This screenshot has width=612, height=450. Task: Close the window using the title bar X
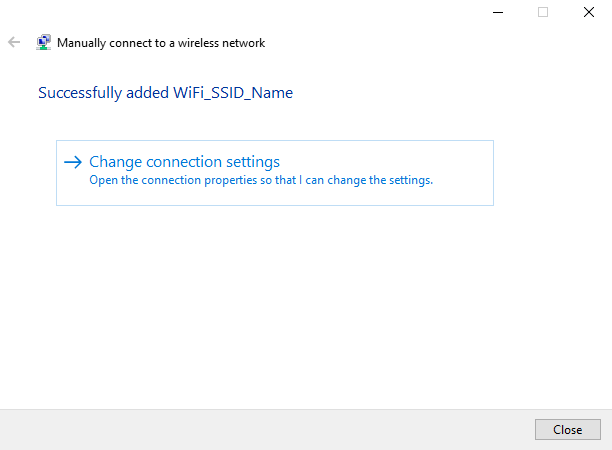tap(589, 12)
